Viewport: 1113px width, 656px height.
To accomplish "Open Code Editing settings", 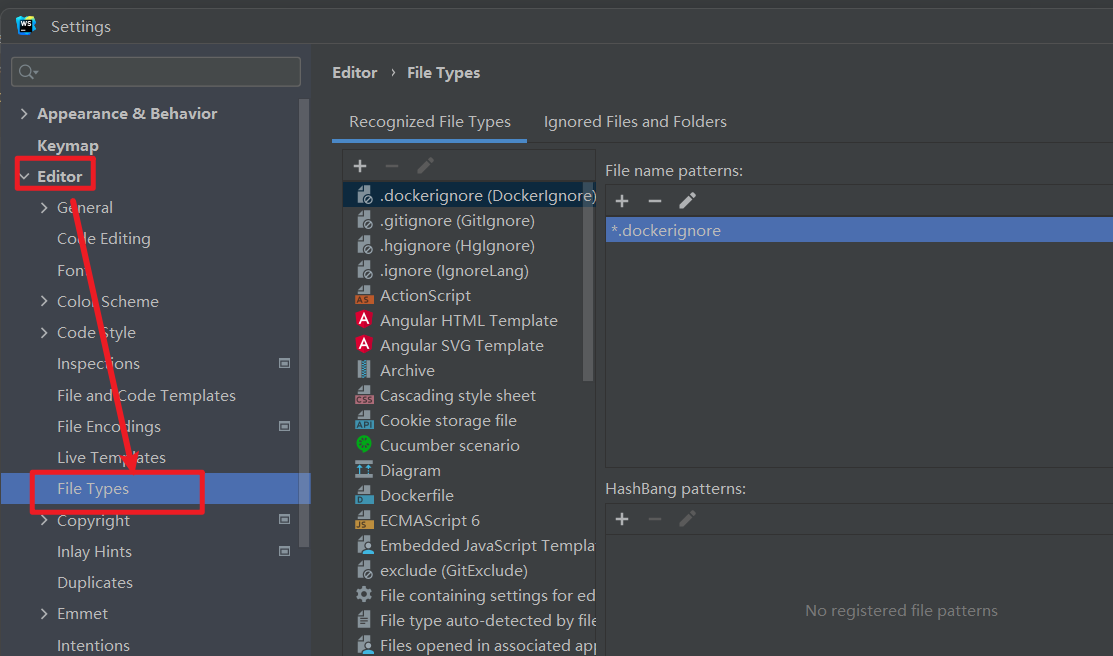I will tap(104, 239).
